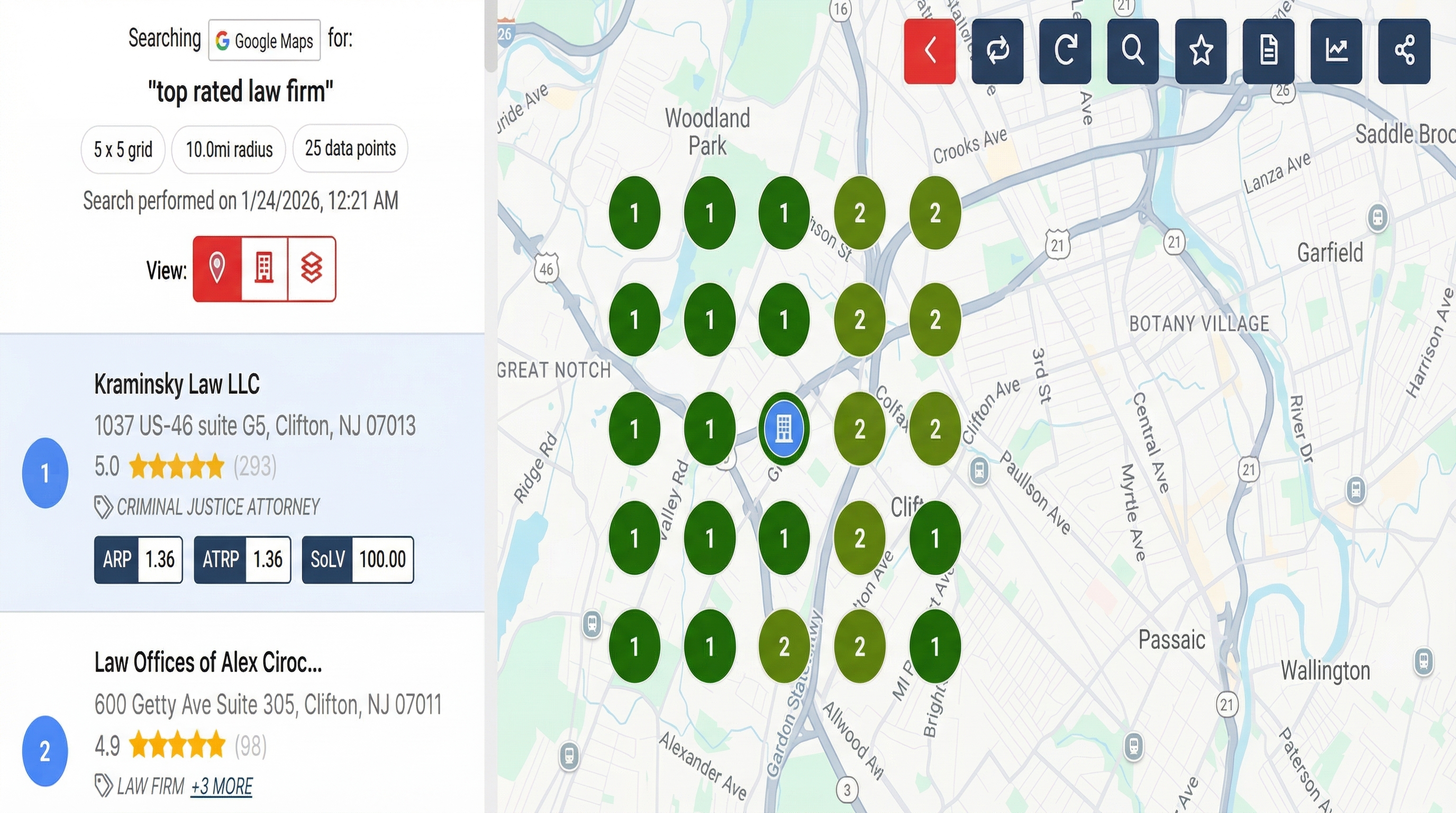This screenshot has height=813, width=1456.
Task: Switch to the pin marker view
Action: point(217,269)
